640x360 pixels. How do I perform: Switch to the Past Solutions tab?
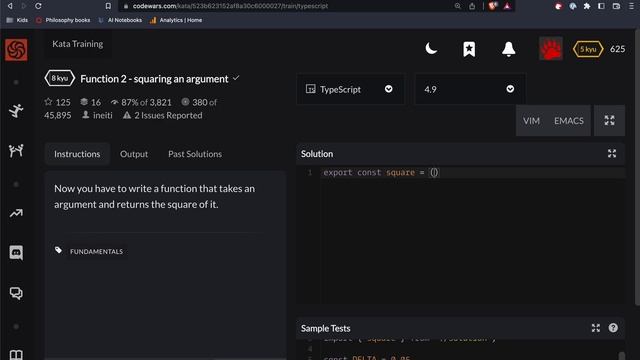point(195,154)
